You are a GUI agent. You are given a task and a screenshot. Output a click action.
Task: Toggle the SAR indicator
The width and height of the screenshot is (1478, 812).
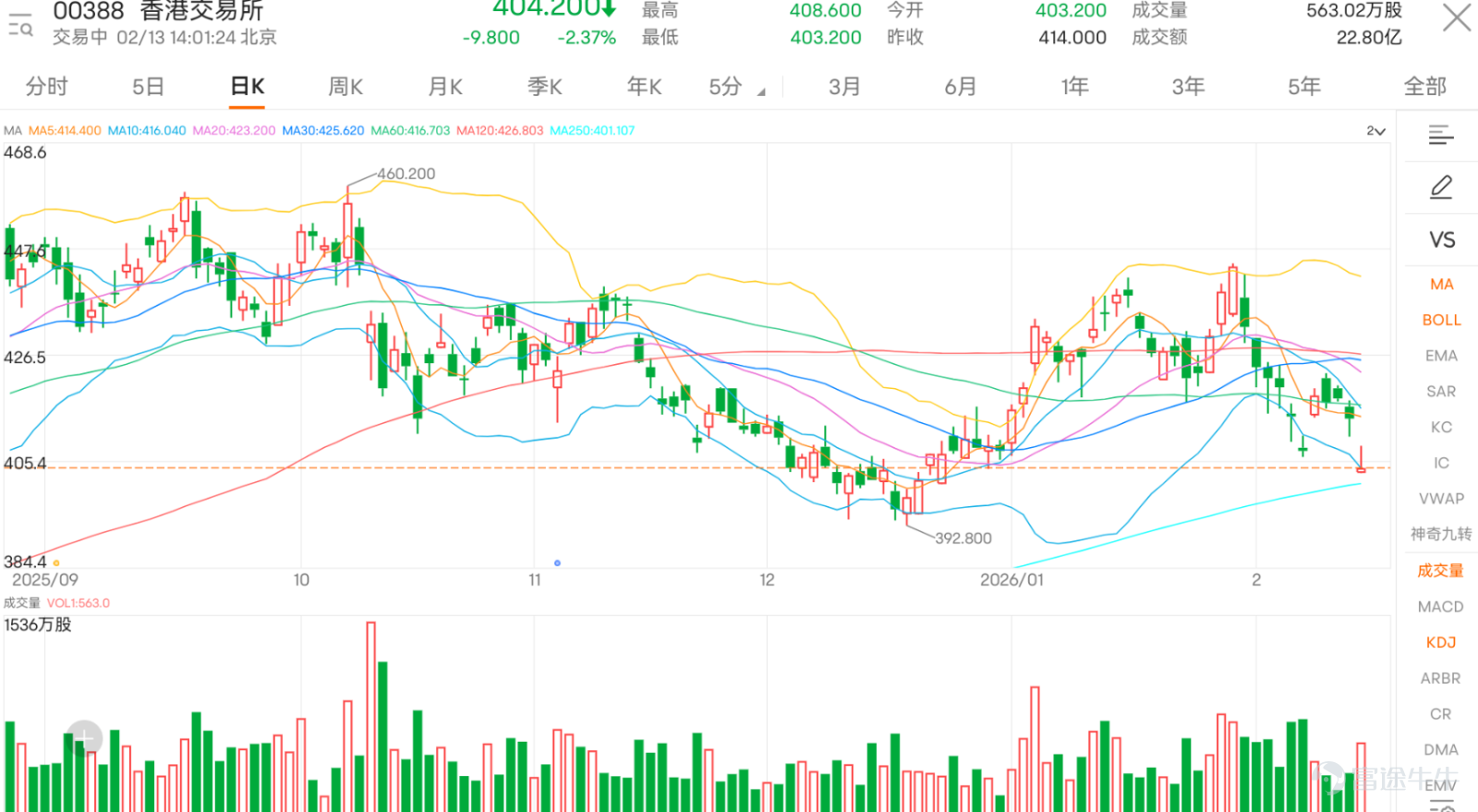click(x=1442, y=392)
